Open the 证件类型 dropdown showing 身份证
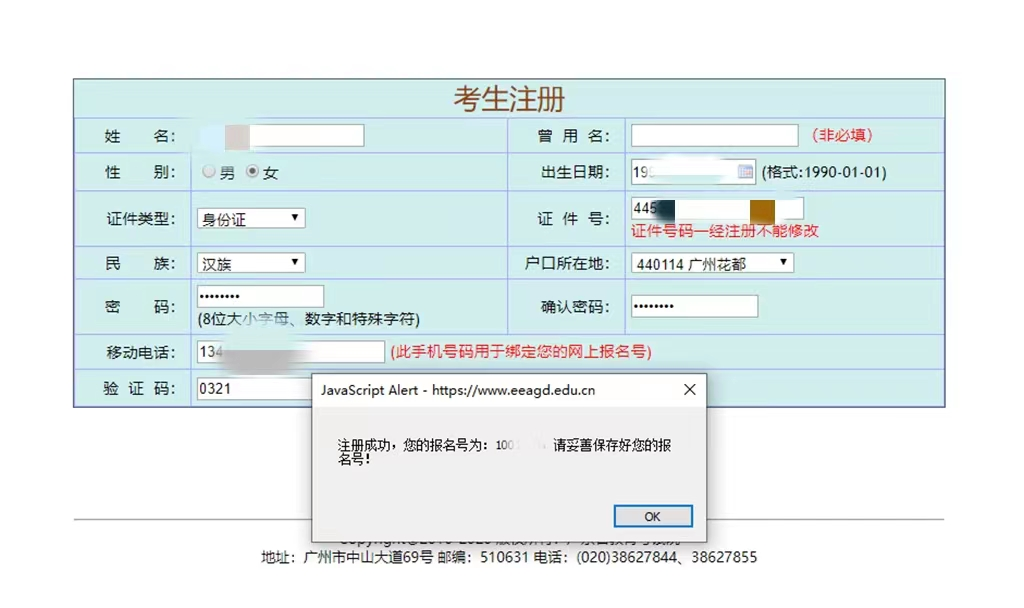Viewport: 1024px width, 608px height. point(251,218)
